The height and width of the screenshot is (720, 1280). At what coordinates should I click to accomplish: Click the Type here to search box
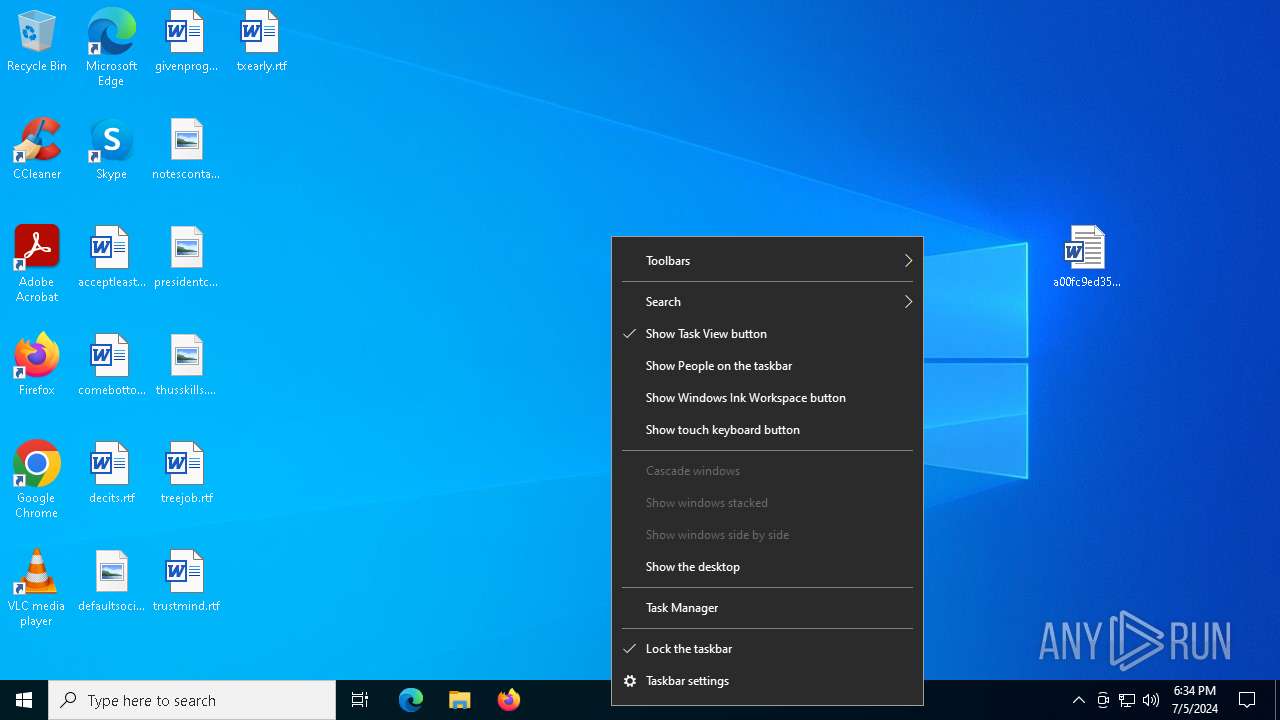192,700
